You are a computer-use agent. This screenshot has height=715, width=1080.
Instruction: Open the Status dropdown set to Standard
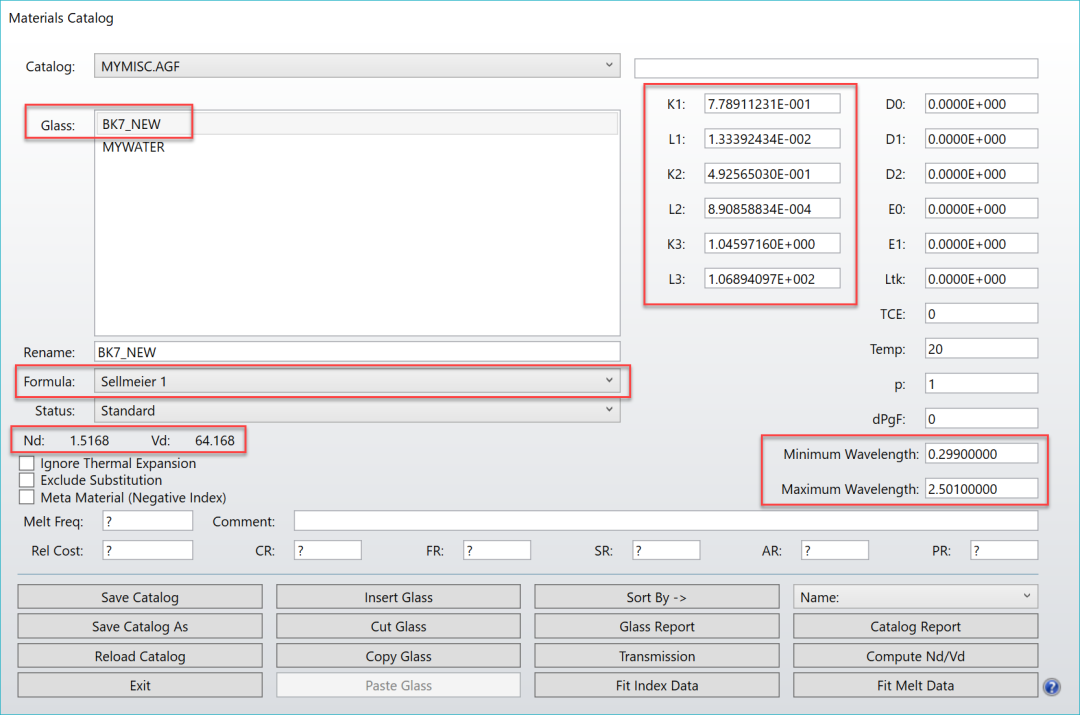[x=357, y=411]
